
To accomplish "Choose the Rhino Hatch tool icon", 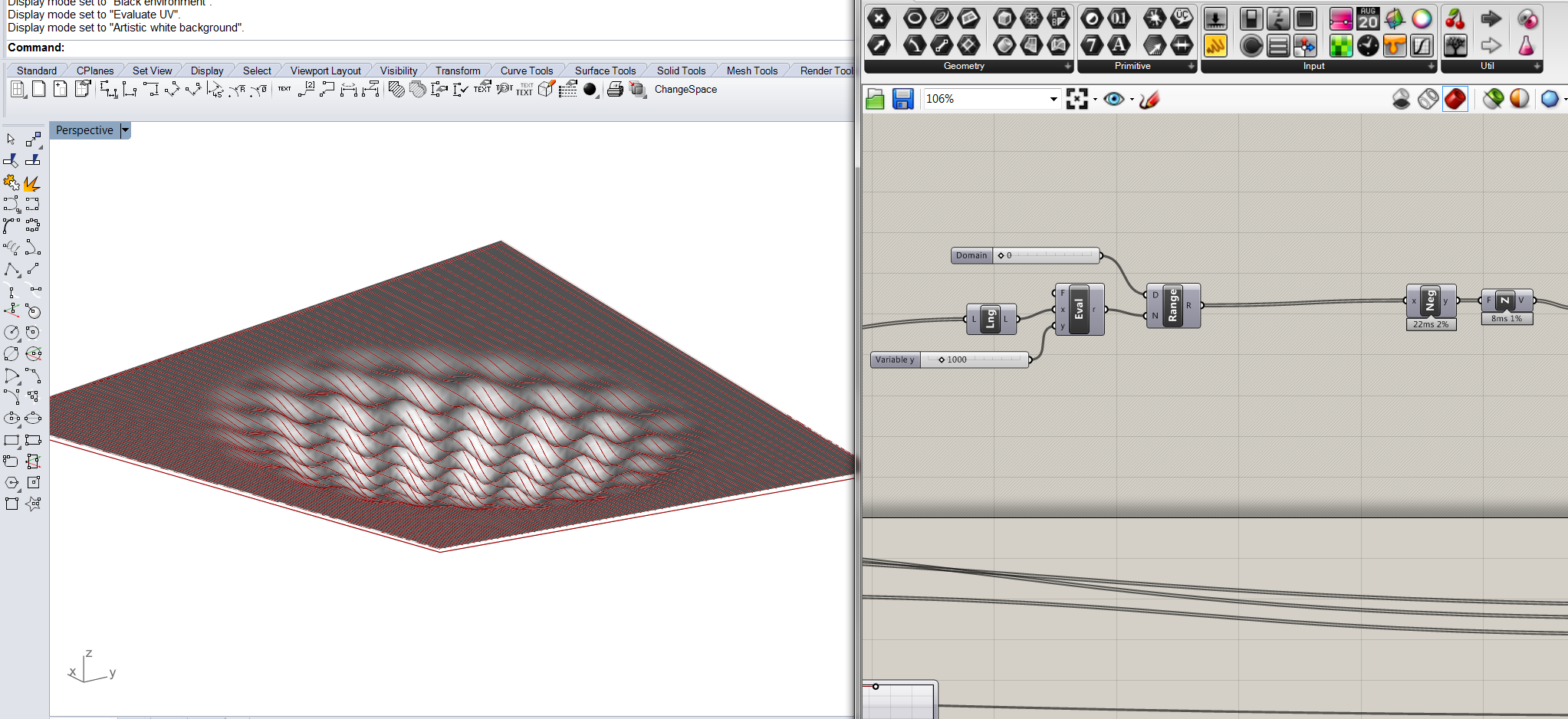I will 396,90.
